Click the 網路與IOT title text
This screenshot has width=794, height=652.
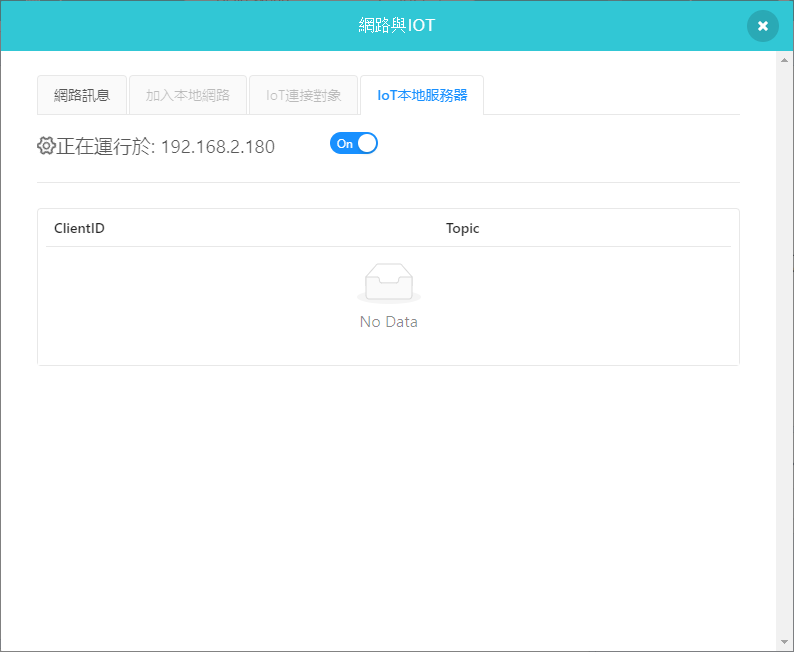(397, 26)
